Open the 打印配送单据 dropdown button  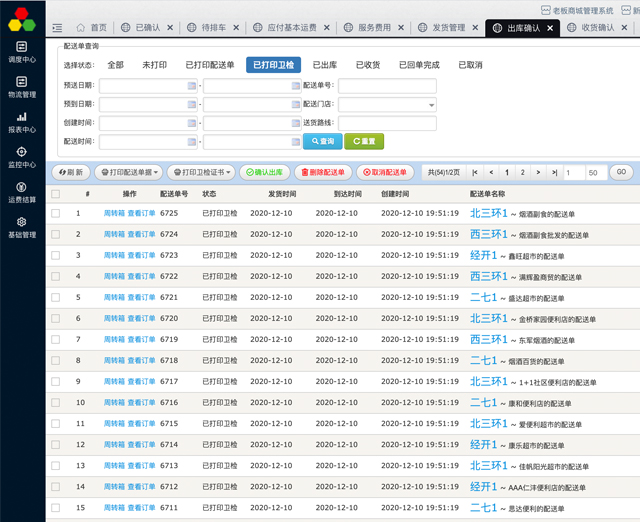(129, 172)
